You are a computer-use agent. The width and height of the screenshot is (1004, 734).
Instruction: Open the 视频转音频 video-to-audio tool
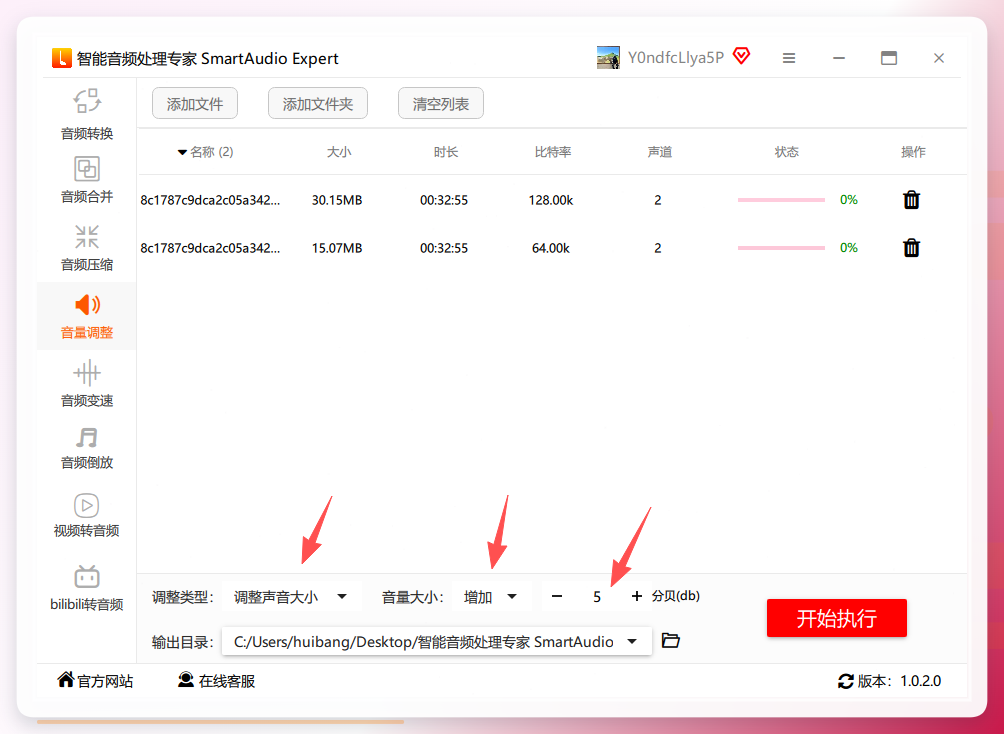point(87,515)
